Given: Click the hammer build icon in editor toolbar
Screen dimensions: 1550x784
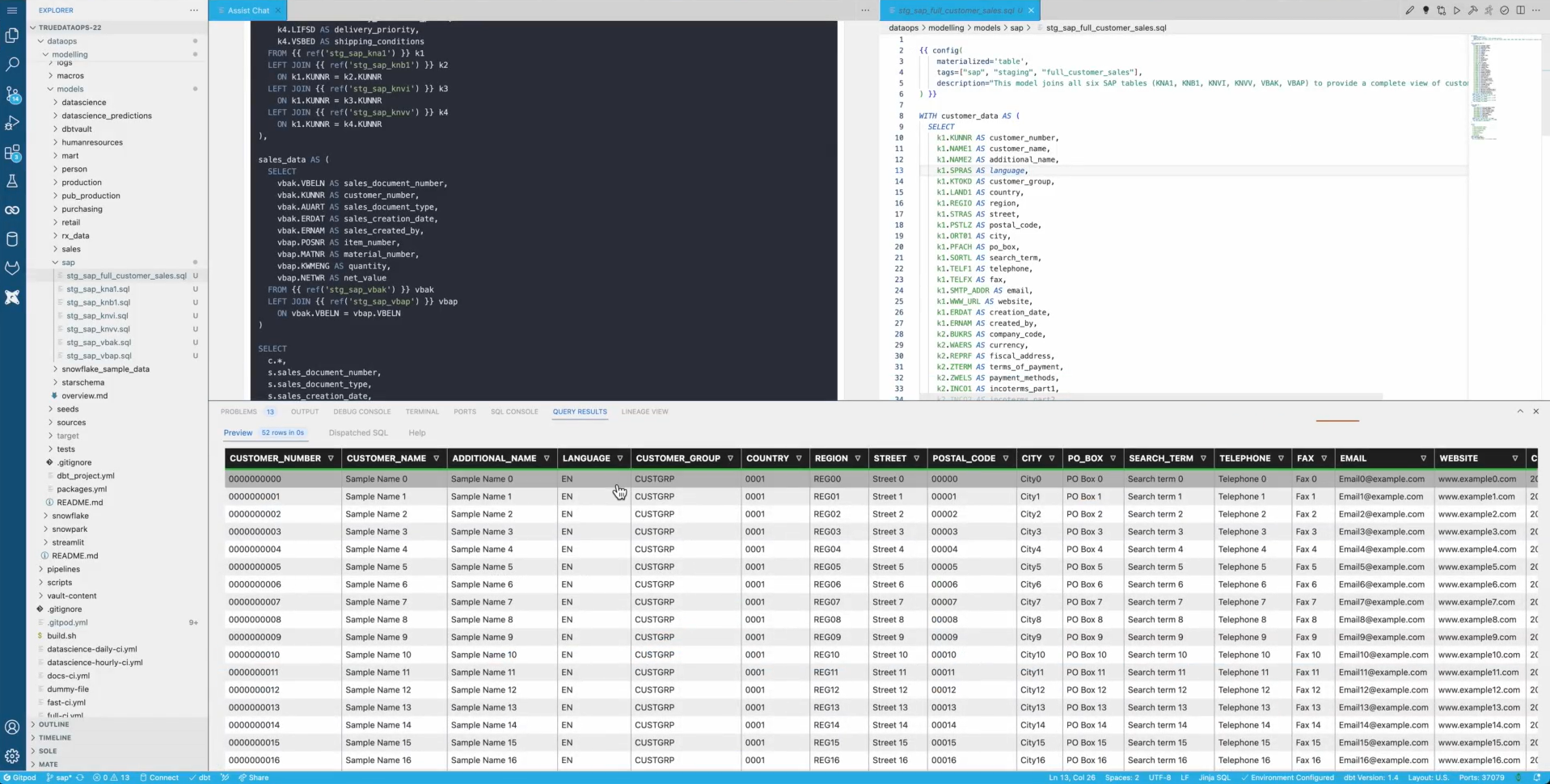Looking at the screenshot, I should [1472, 11].
